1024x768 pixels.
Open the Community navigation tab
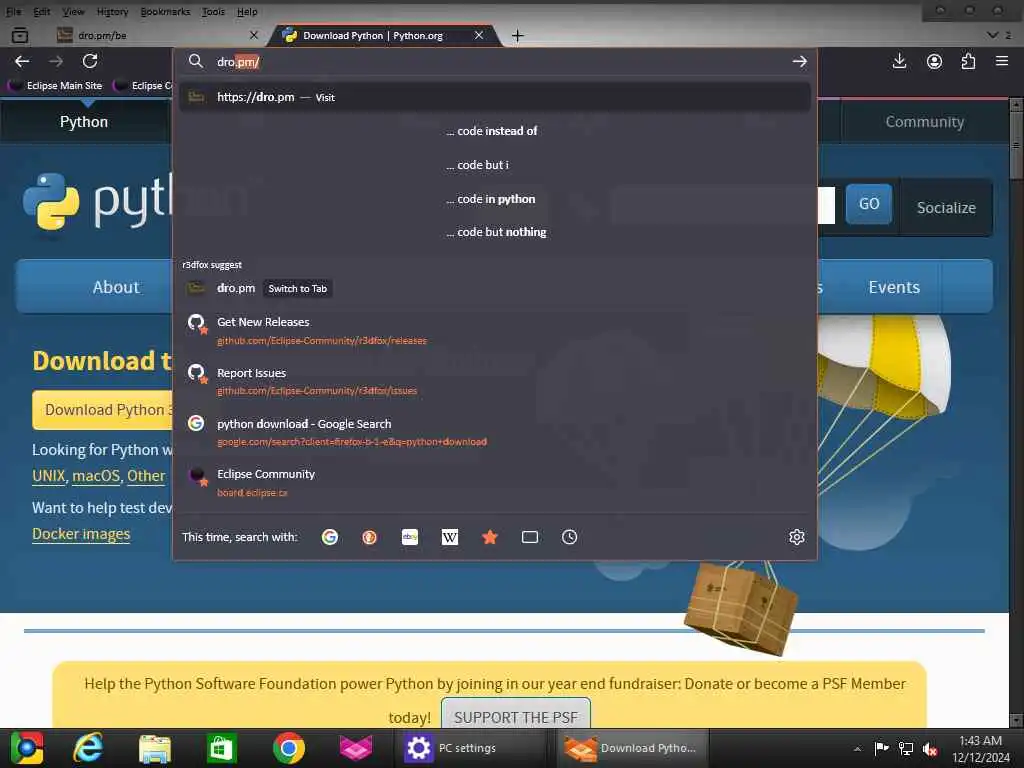tap(924, 122)
